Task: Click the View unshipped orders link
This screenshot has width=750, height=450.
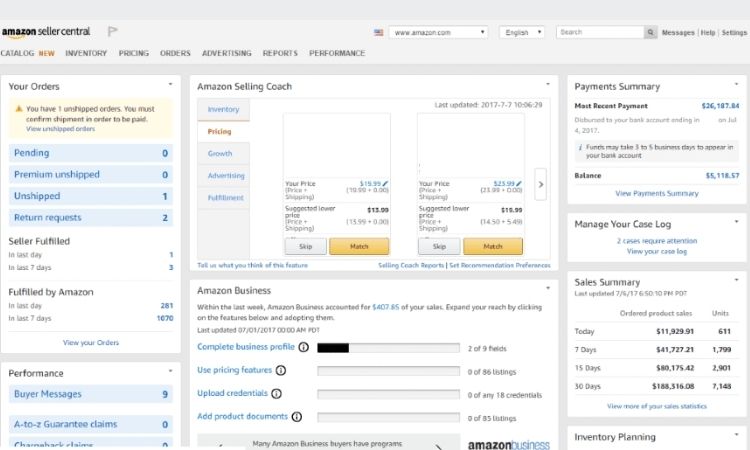Action: tap(60, 129)
